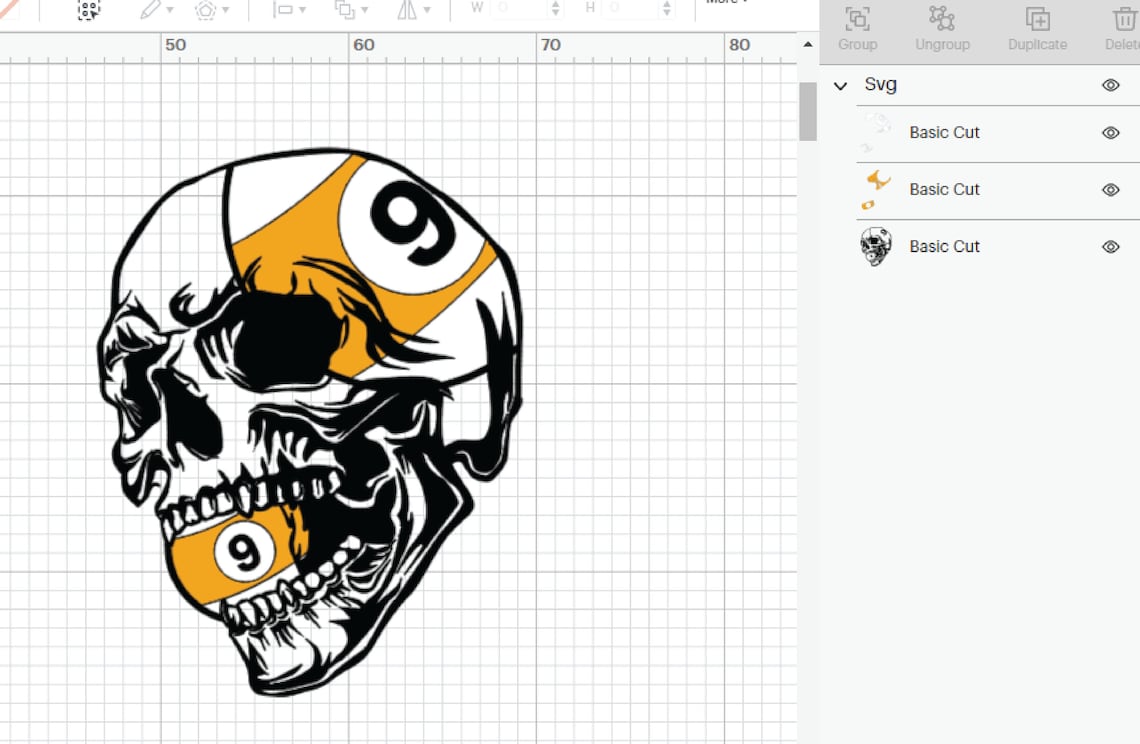The width and height of the screenshot is (1140, 744).
Task: Open the Edit pencil tool
Action: (150, 8)
